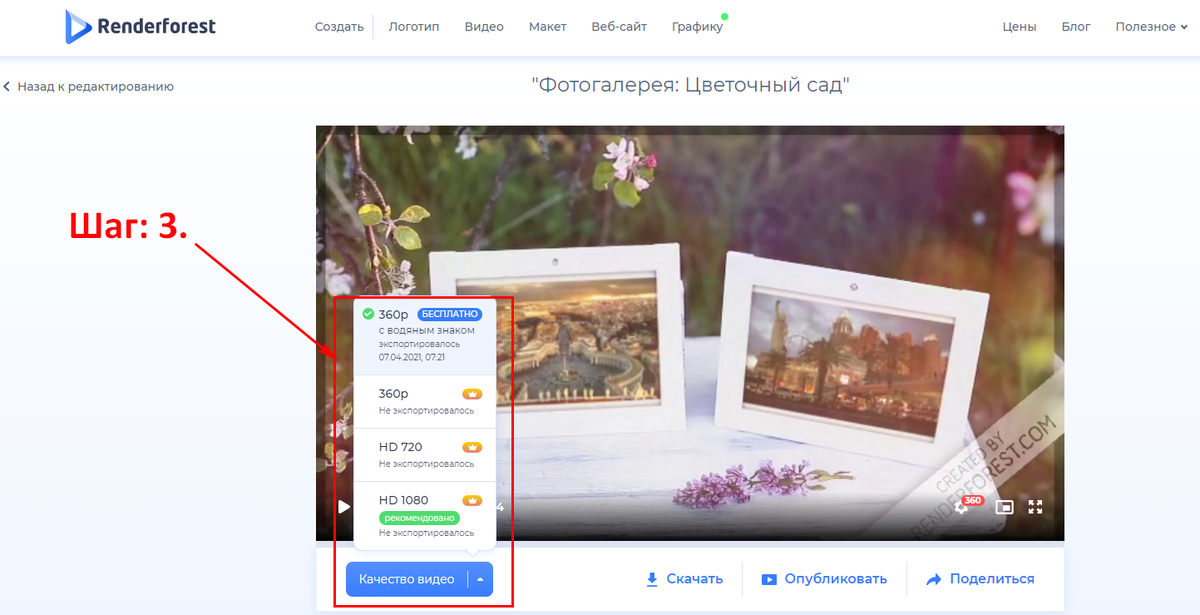Open the Логотип menu item
The width and height of the screenshot is (1200, 615).
414,27
